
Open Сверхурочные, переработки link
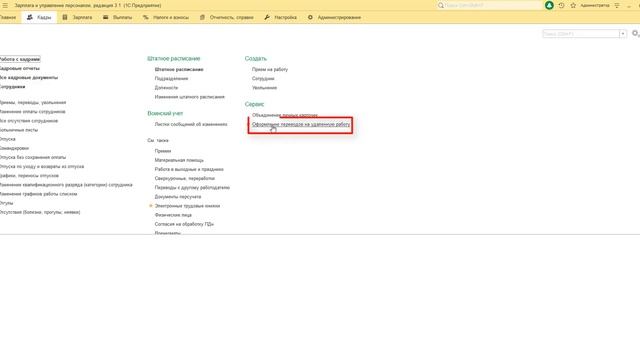pos(184,178)
